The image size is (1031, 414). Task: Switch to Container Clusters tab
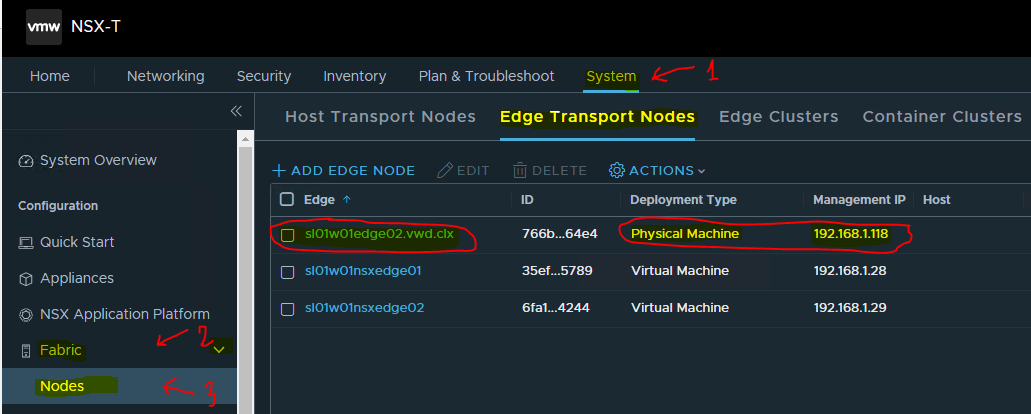coord(942,117)
